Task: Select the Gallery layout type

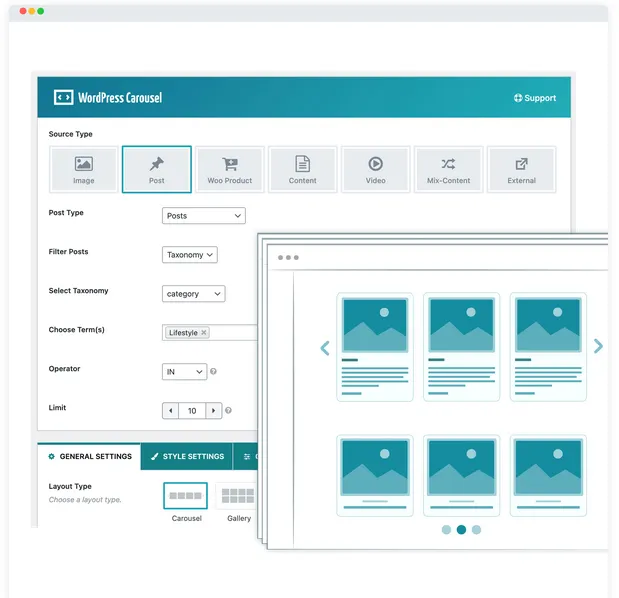Action: pos(236,496)
